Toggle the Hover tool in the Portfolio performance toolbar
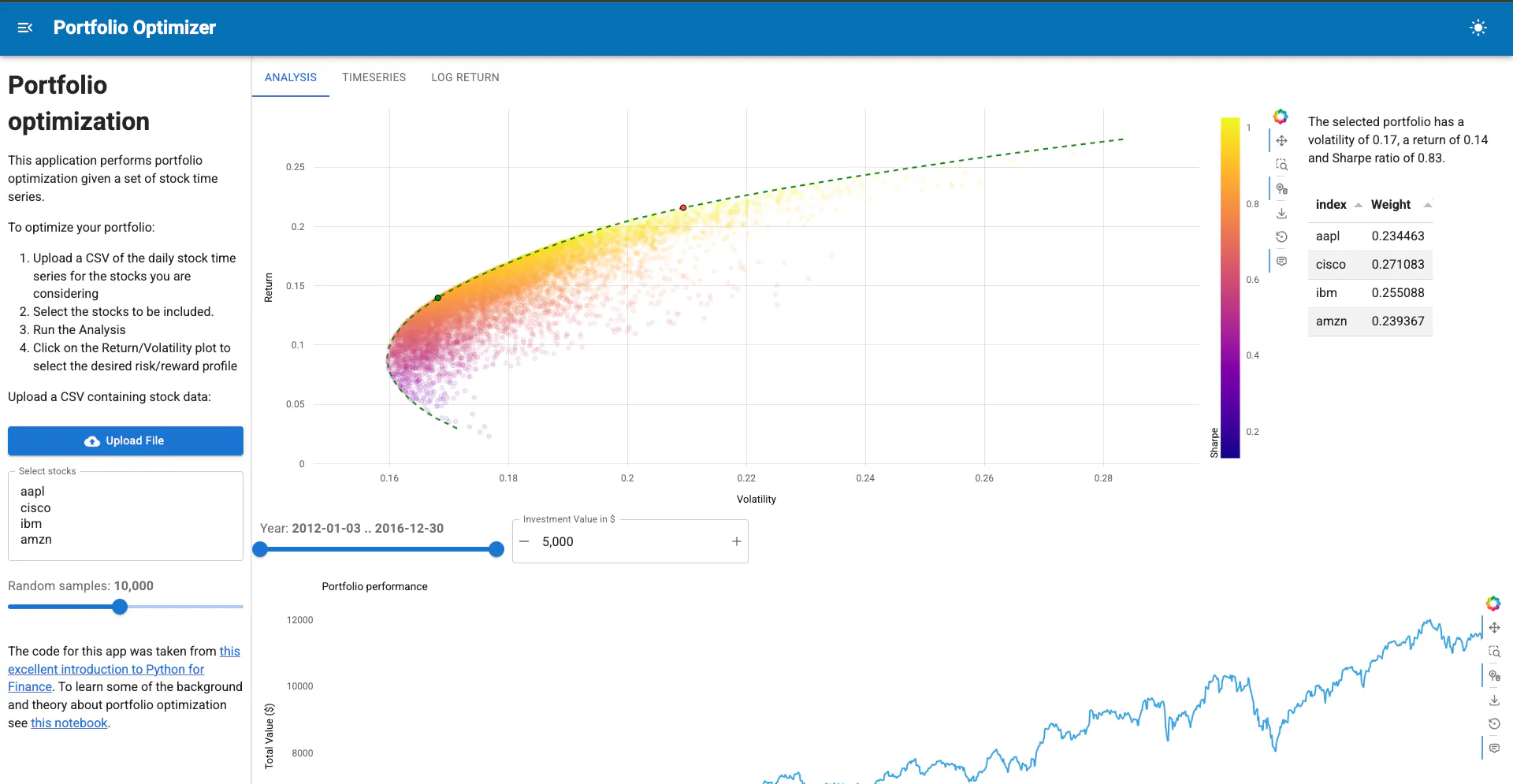Image resolution: width=1513 pixels, height=784 pixels. [x=1495, y=748]
